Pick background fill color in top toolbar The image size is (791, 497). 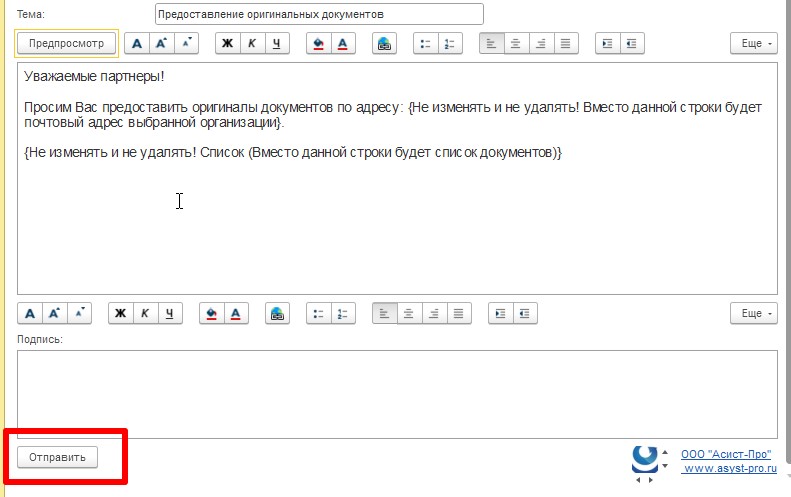[x=318, y=43]
